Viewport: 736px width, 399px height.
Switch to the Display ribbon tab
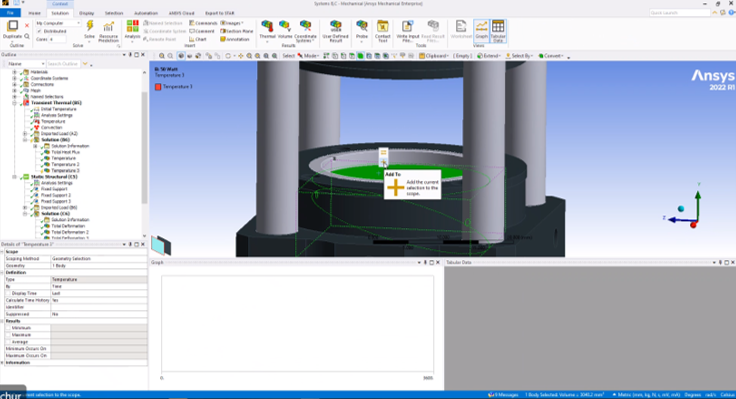click(x=86, y=13)
